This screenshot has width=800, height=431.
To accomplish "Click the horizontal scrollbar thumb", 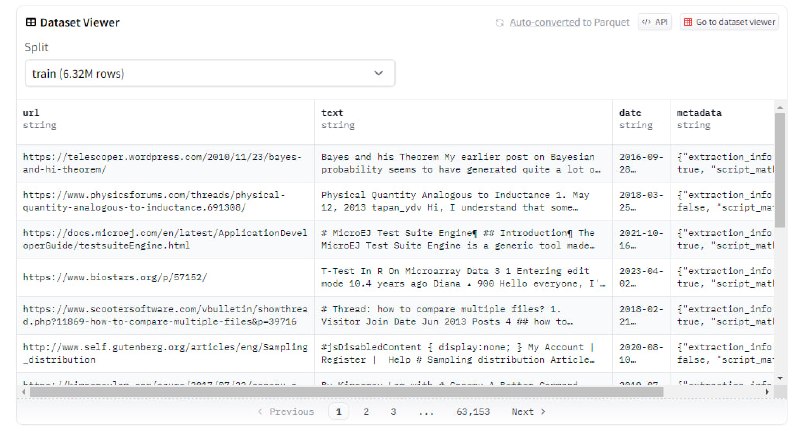I will point(347,392).
